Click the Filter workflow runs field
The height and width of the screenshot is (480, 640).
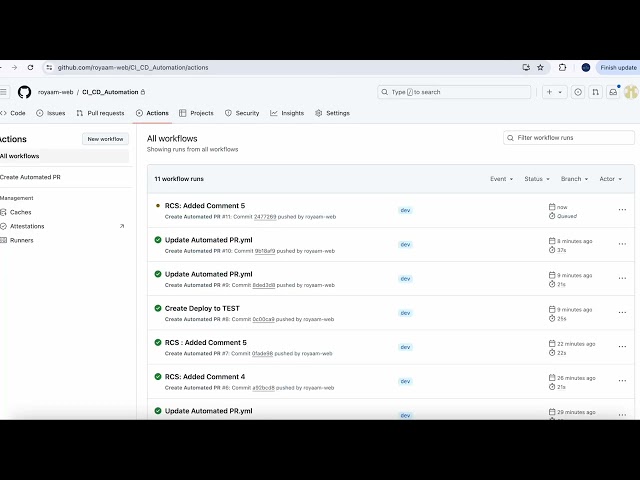click(x=569, y=138)
